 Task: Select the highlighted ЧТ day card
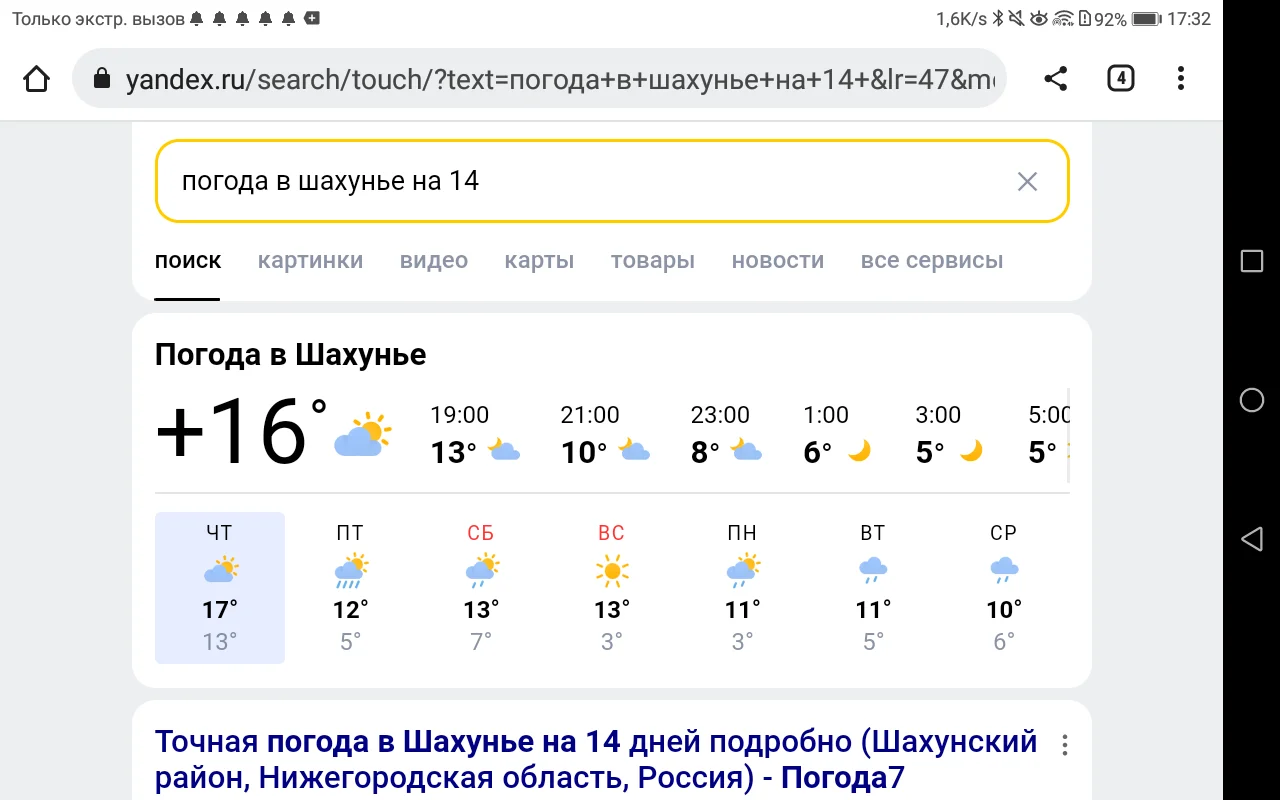(219, 588)
